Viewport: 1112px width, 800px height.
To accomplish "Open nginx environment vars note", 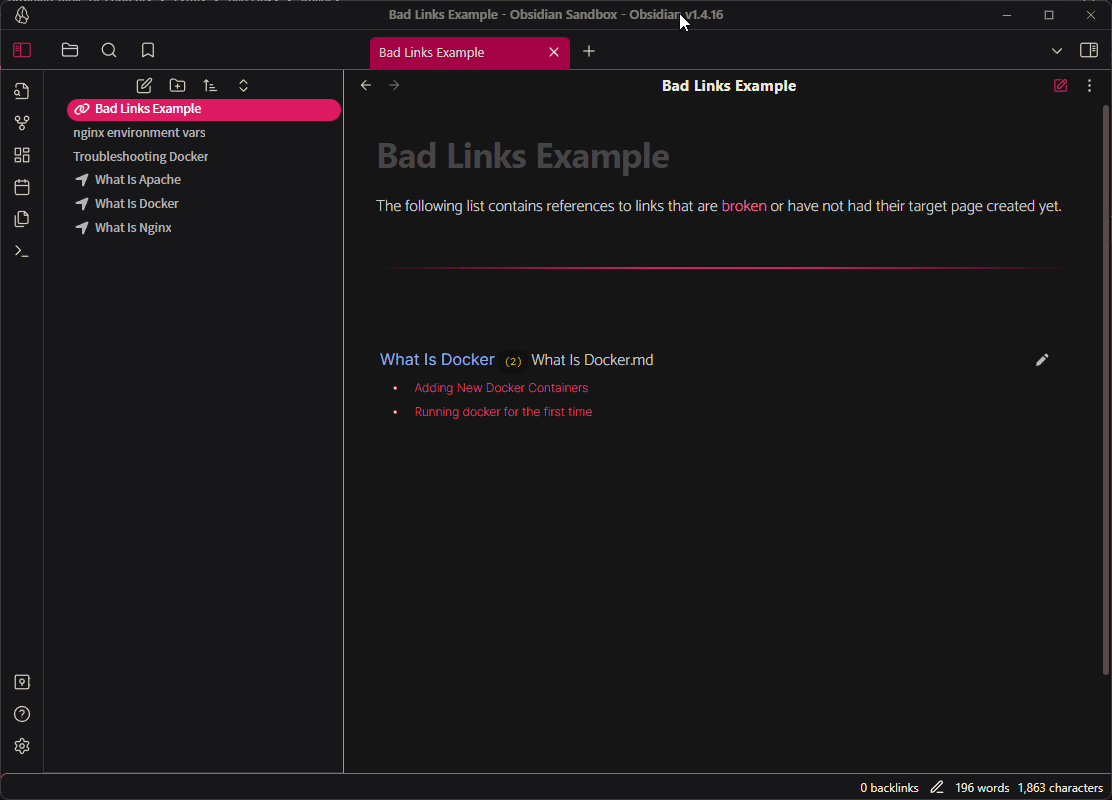I will 139,133.
